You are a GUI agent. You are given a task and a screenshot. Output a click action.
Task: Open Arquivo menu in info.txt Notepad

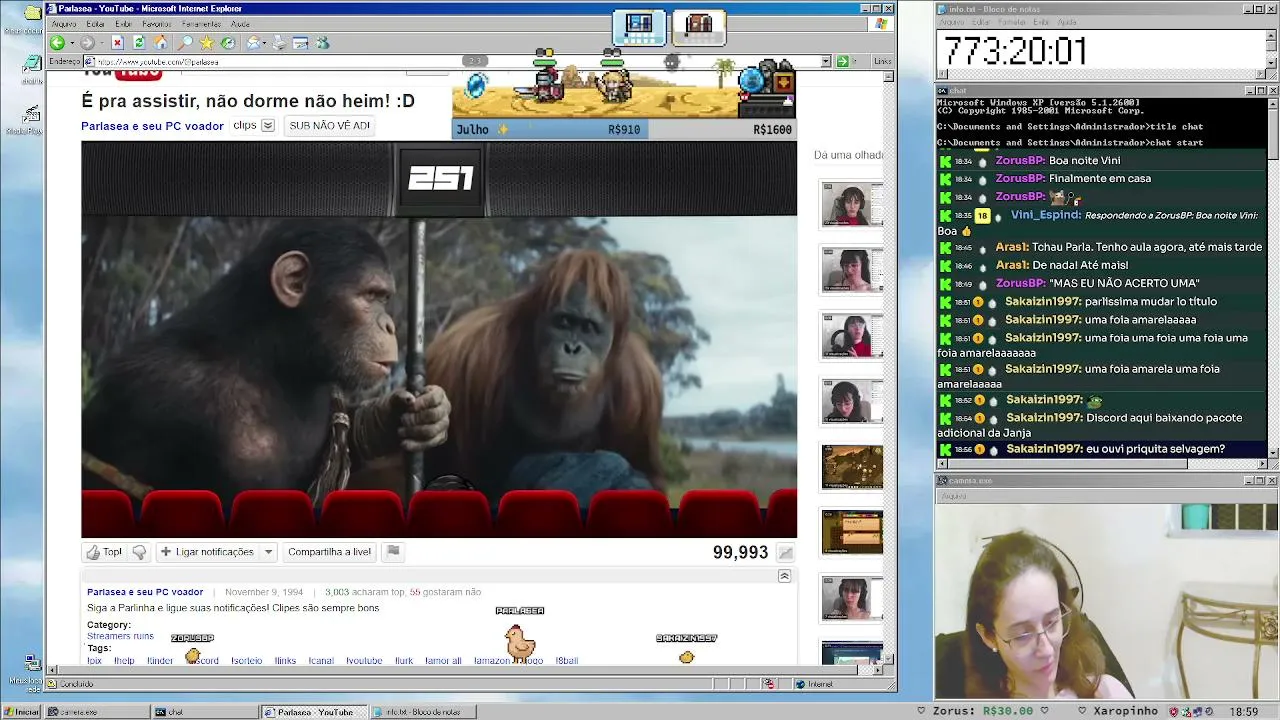(x=951, y=22)
